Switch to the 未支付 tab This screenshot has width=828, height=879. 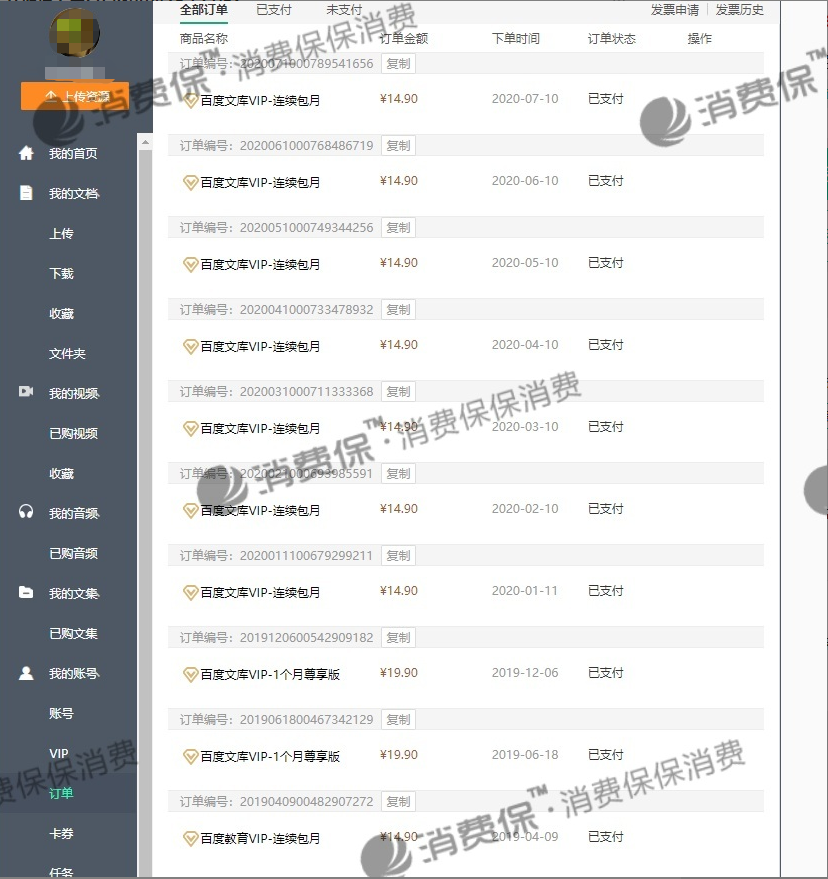[344, 10]
